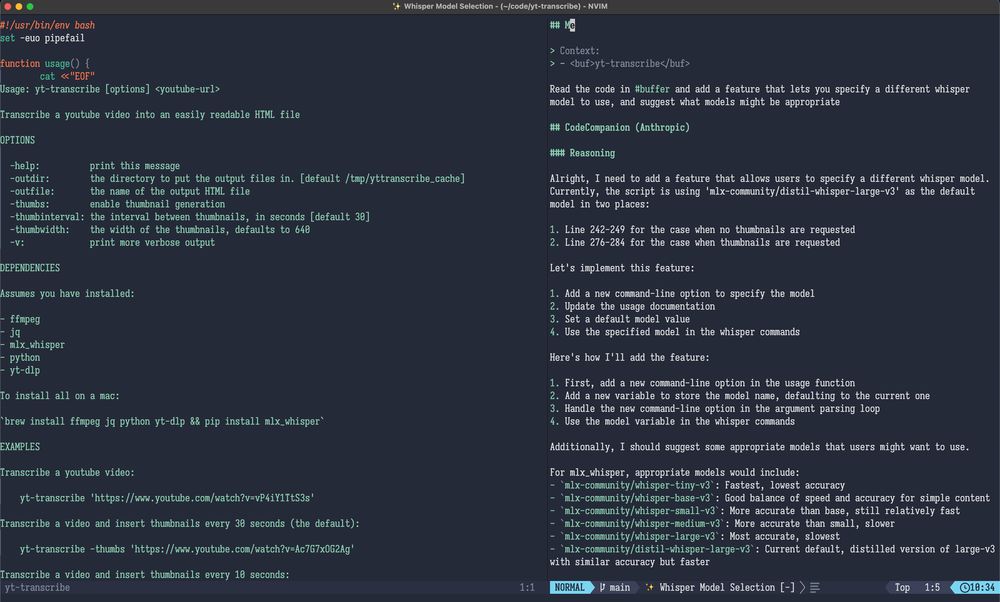1000x602 pixels.
Task: Click the 'whisper-tiny-v3' model line
Action: pos(697,485)
